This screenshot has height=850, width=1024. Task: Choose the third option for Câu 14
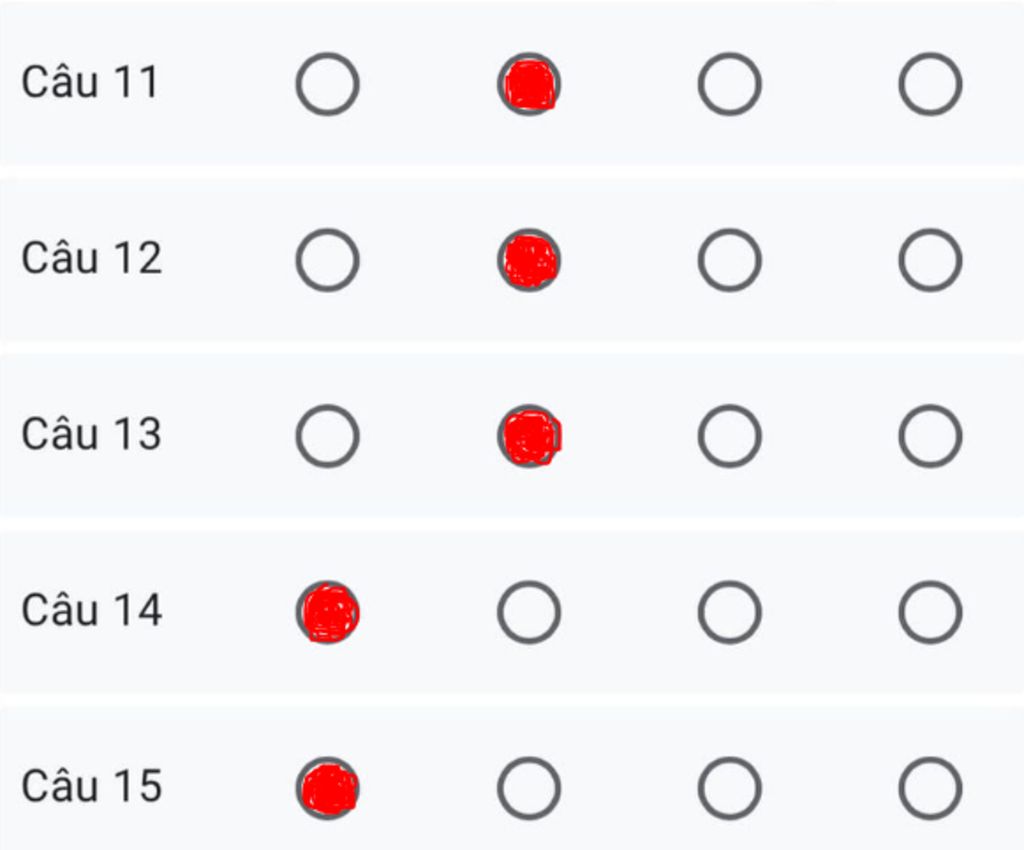729,612
